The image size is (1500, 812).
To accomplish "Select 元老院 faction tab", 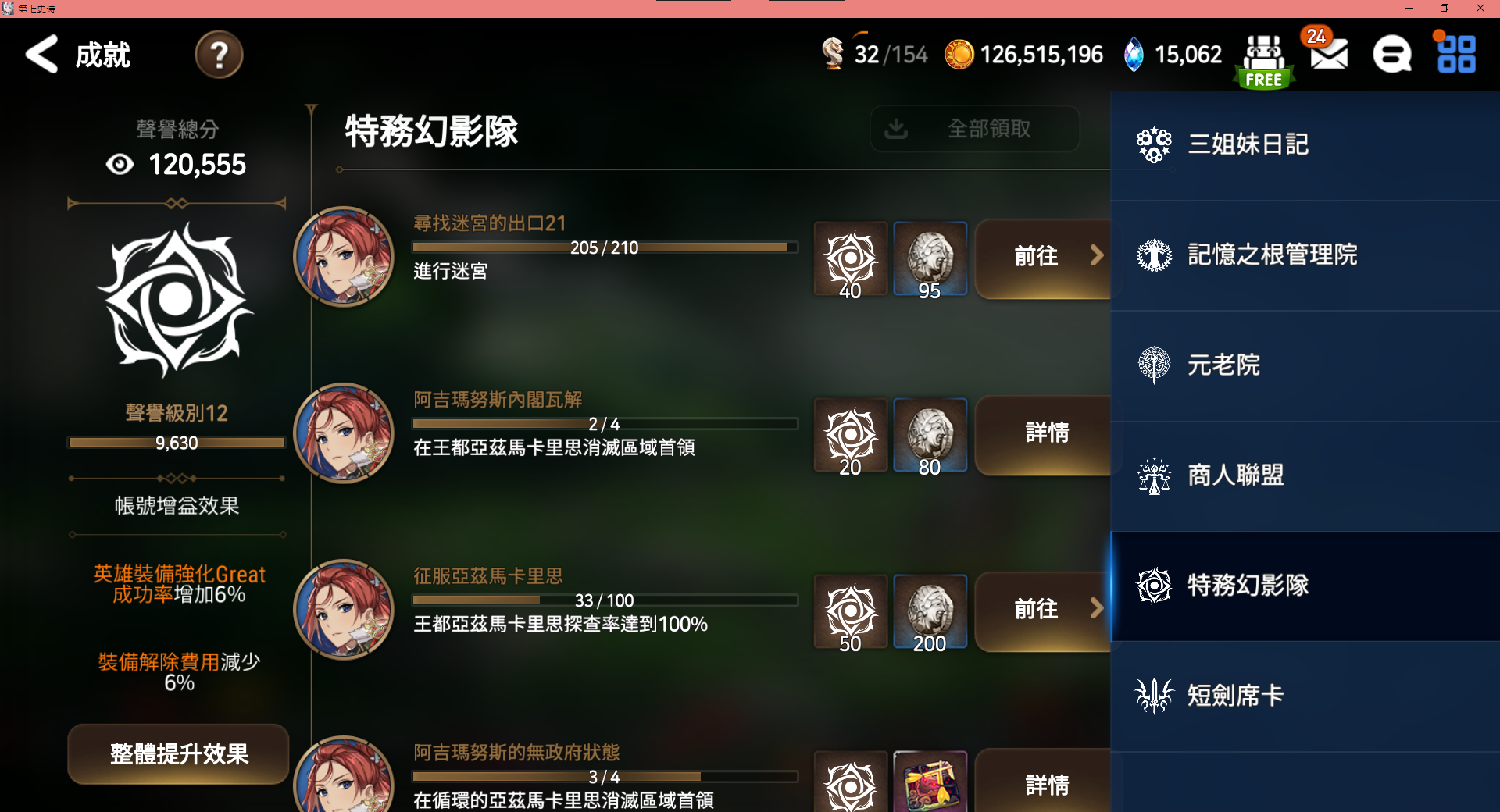I will 1305,365.
